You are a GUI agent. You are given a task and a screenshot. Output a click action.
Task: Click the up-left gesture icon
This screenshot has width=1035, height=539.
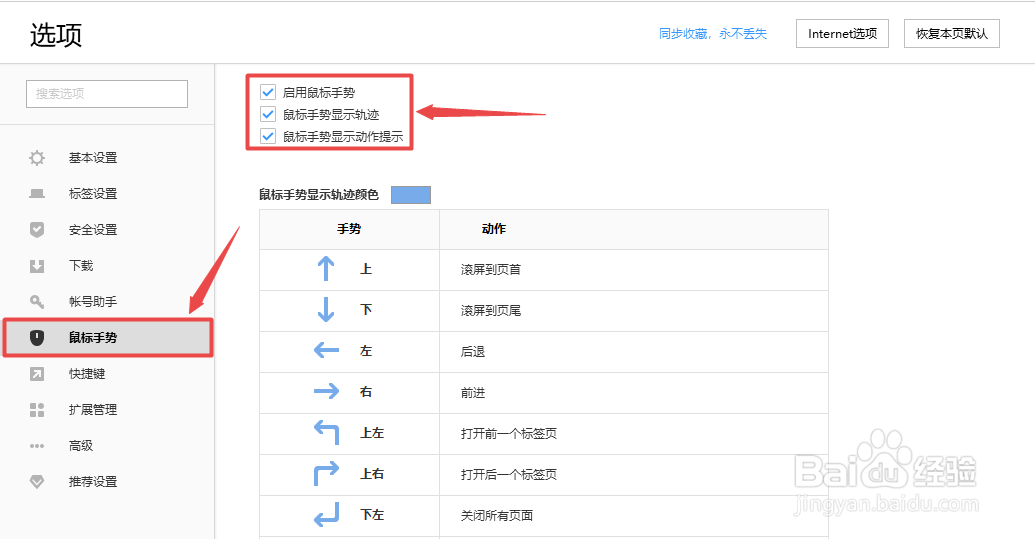(326, 432)
